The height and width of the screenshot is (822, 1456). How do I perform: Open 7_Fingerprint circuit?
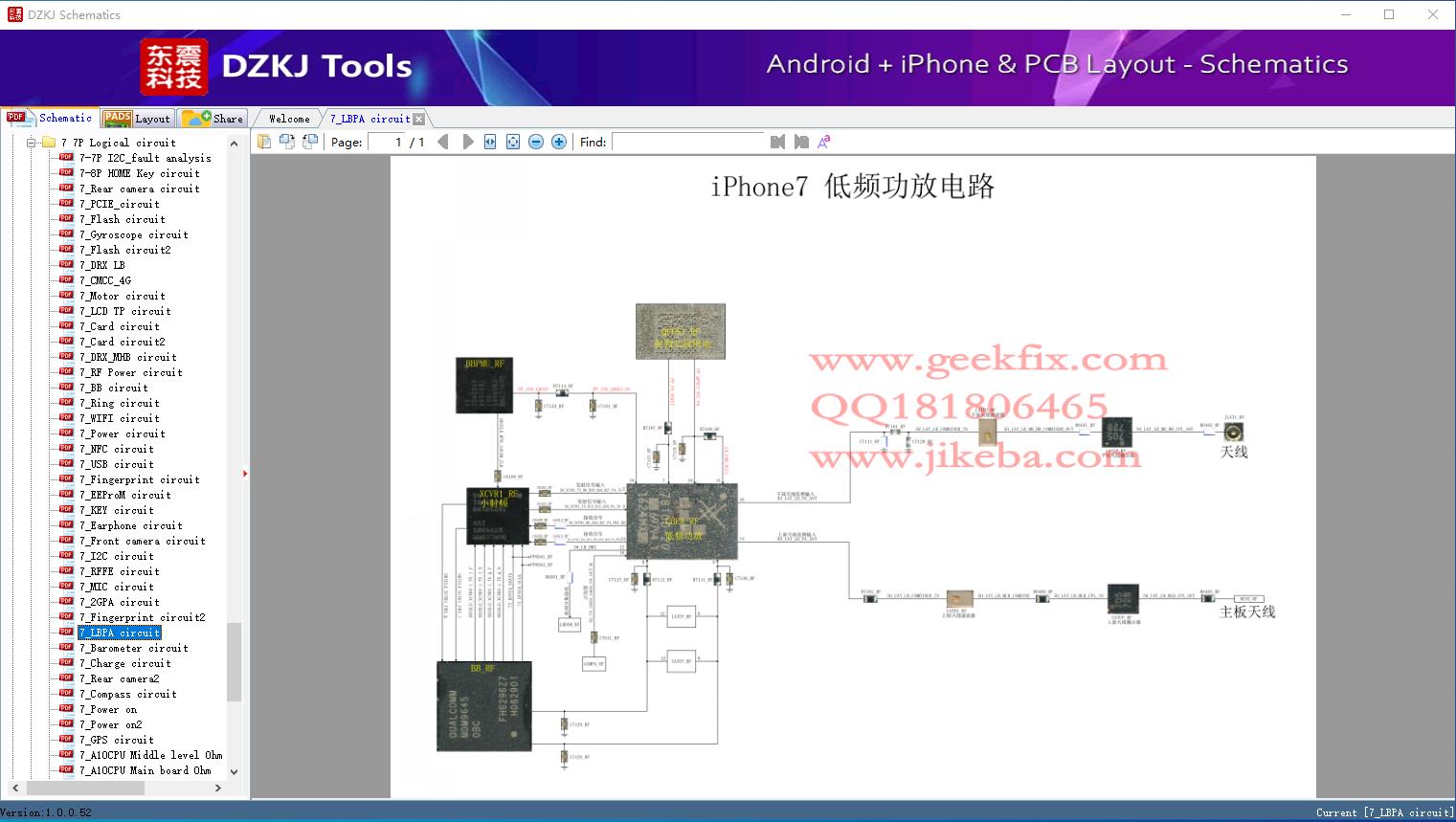(140, 479)
